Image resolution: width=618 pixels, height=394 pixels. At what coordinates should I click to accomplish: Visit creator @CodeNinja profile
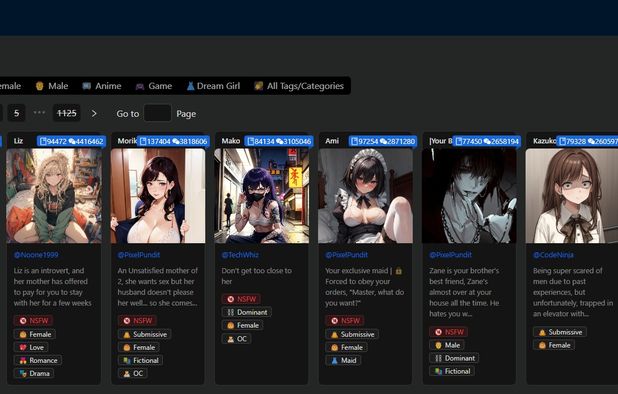pos(553,255)
